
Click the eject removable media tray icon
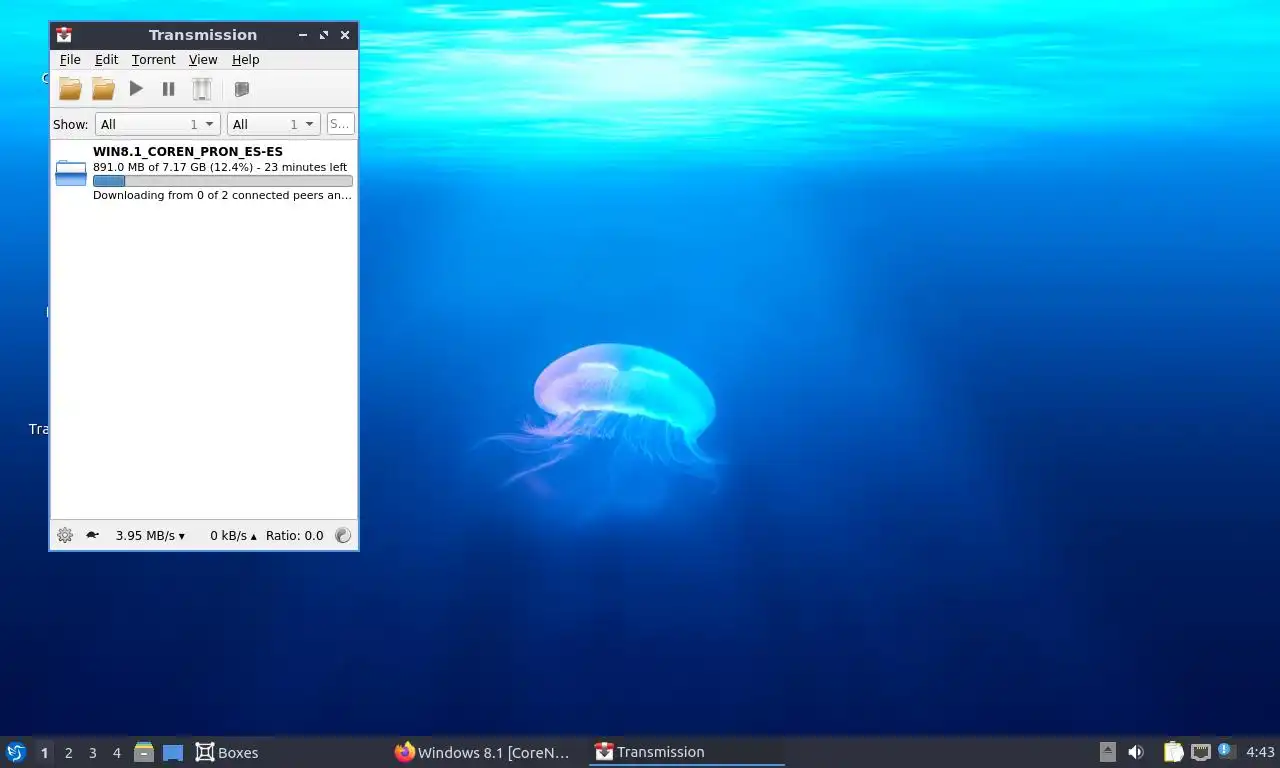pos(1107,752)
